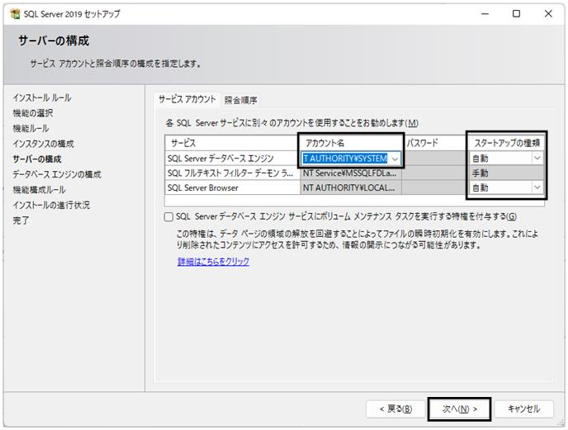
Task: Click the SQL Server setup title bar icon
Action: [x=15, y=14]
